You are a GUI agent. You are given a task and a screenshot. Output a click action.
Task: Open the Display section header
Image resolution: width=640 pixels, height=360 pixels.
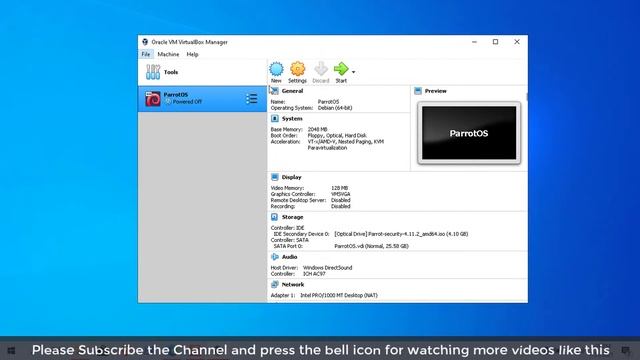(291, 177)
